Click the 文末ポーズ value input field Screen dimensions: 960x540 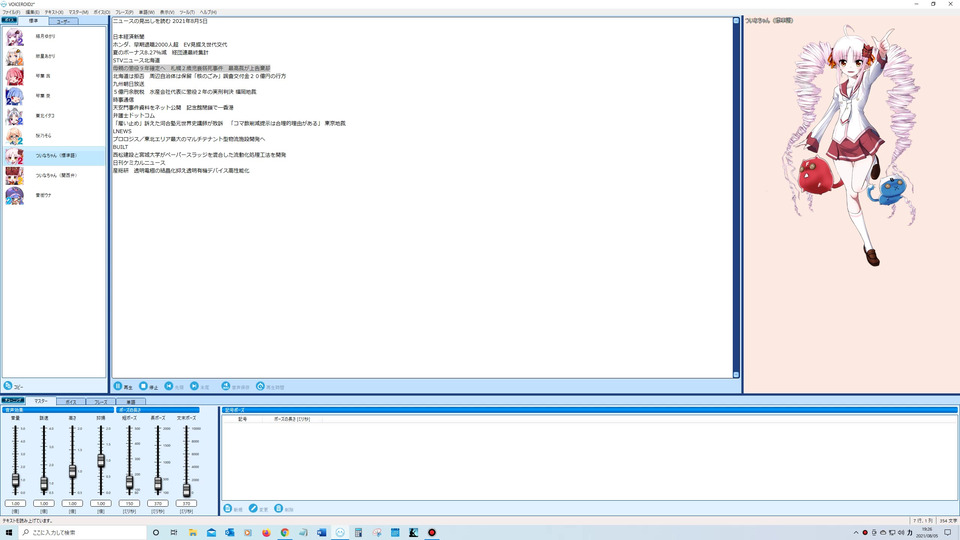click(186, 503)
